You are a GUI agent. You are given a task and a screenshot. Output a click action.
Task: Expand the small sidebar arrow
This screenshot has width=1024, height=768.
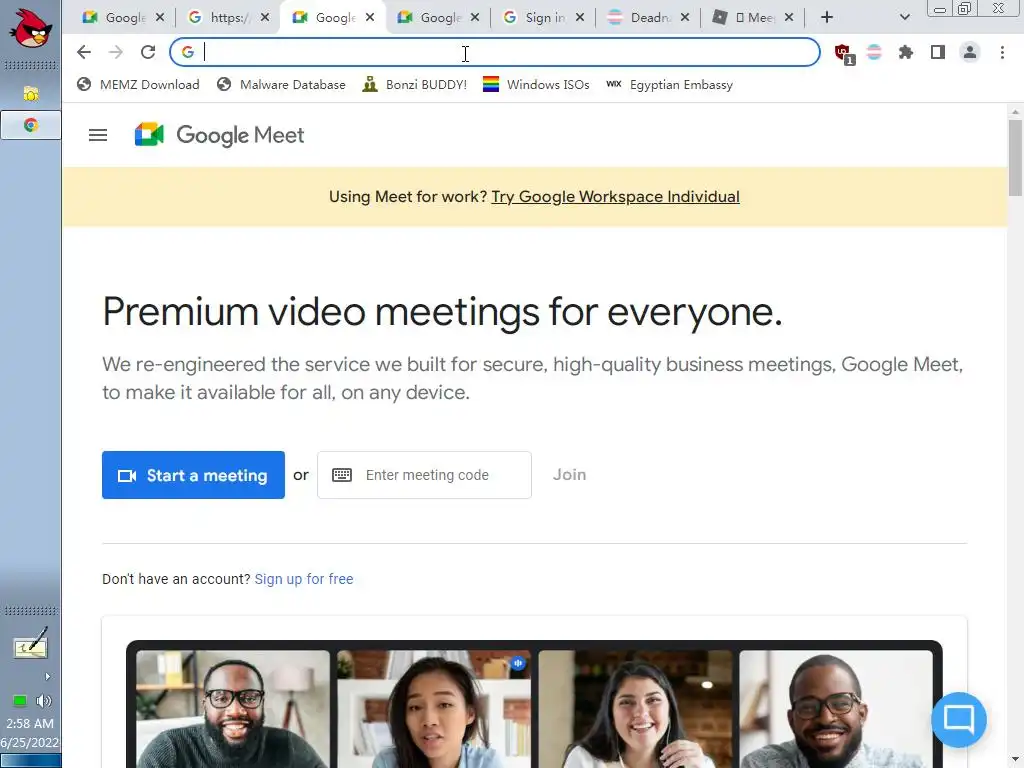click(47, 677)
